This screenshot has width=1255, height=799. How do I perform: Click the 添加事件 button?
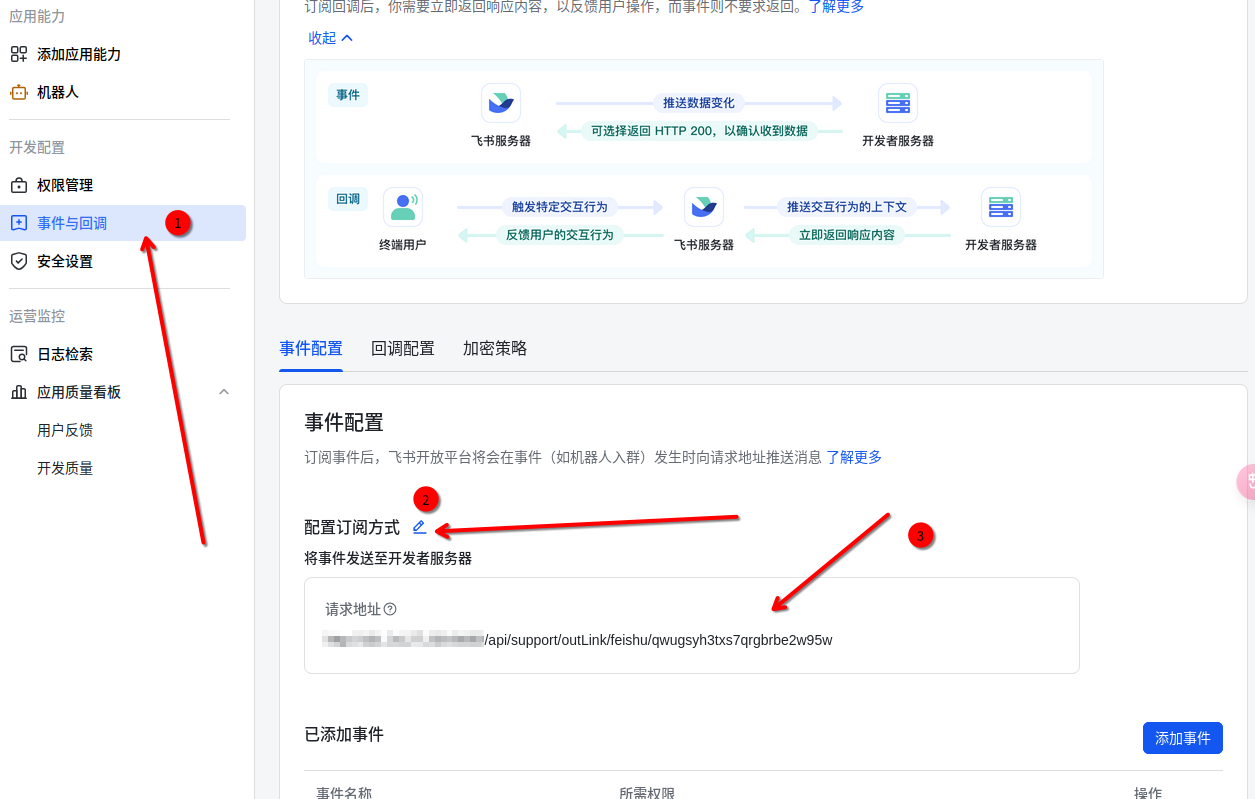coord(1182,737)
